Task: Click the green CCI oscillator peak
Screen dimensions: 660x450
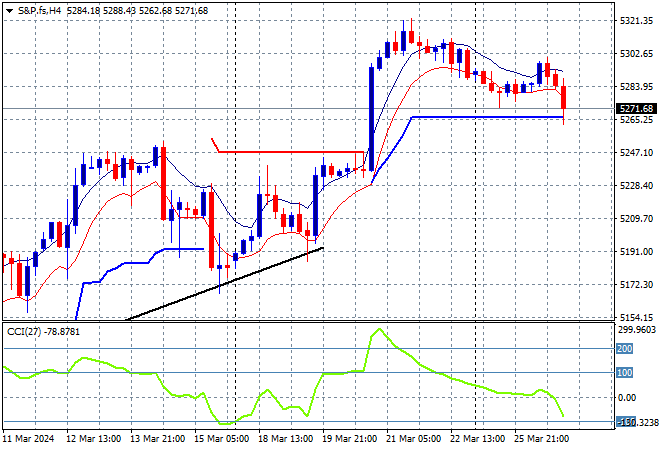Action: pyautogui.click(x=379, y=330)
